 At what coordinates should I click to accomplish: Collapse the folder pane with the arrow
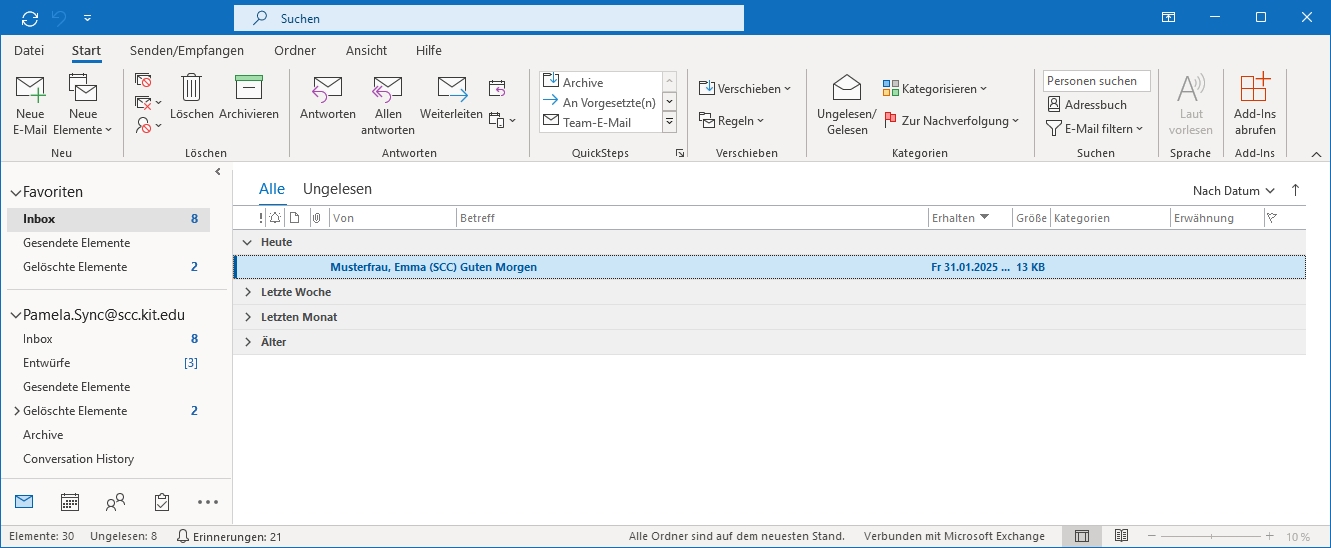click(218, 172)
